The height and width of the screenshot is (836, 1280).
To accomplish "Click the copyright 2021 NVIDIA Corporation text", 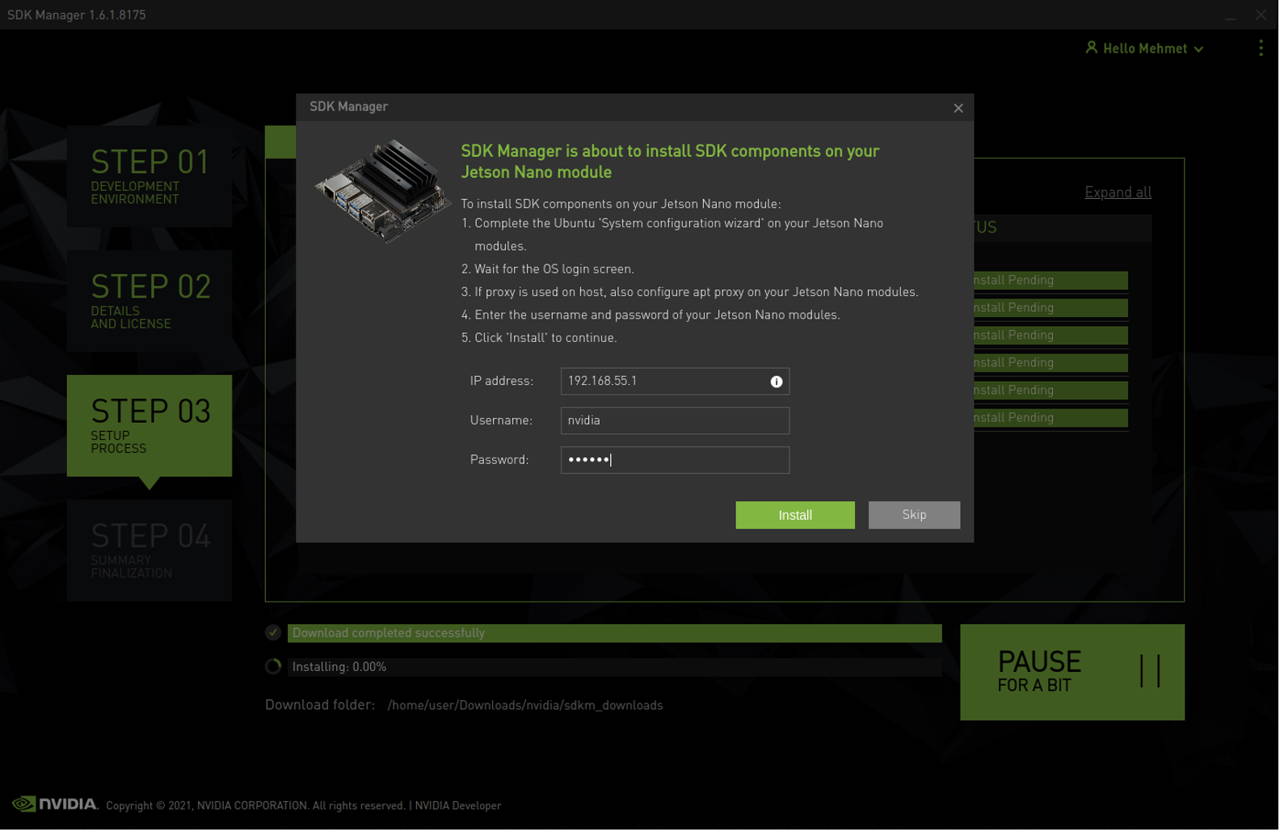I will pyautogui.click(x=255, y=805).
